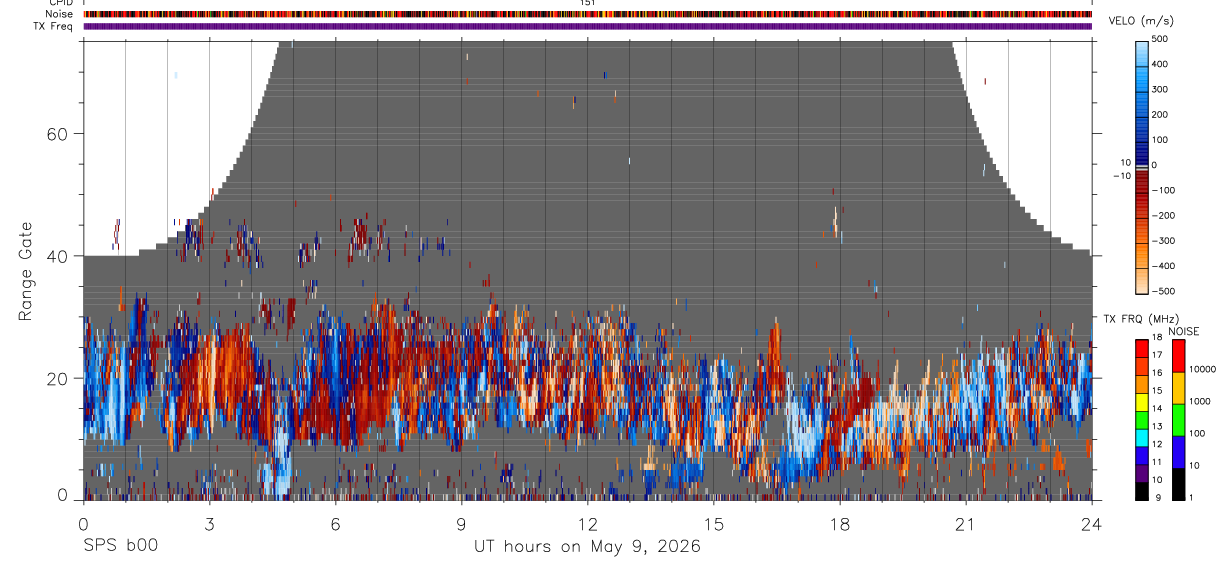Click the '3' UT hour tick label
Screen dimensions: 1228x567
click(x=209, y=523)
